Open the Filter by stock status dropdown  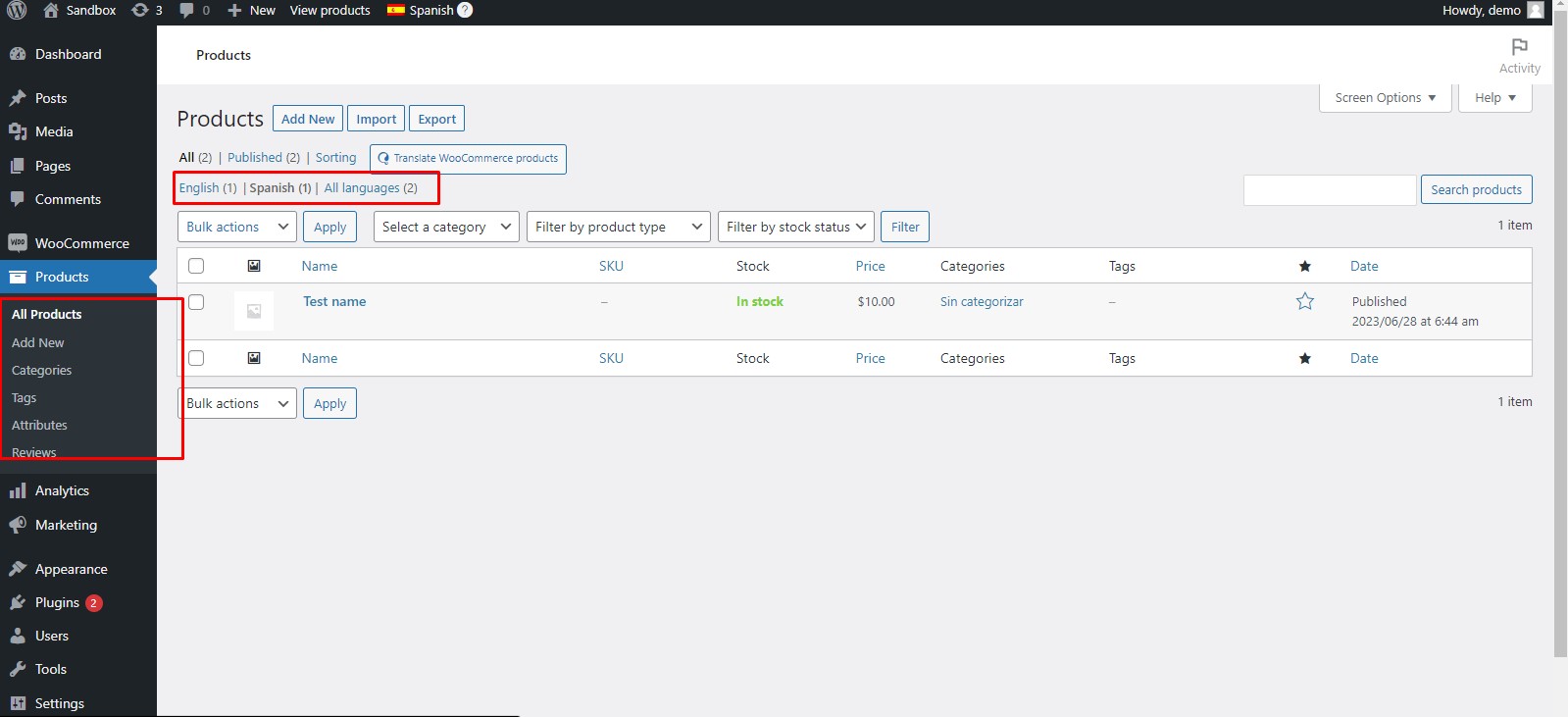pyautogui.click(x=796, y=227)
